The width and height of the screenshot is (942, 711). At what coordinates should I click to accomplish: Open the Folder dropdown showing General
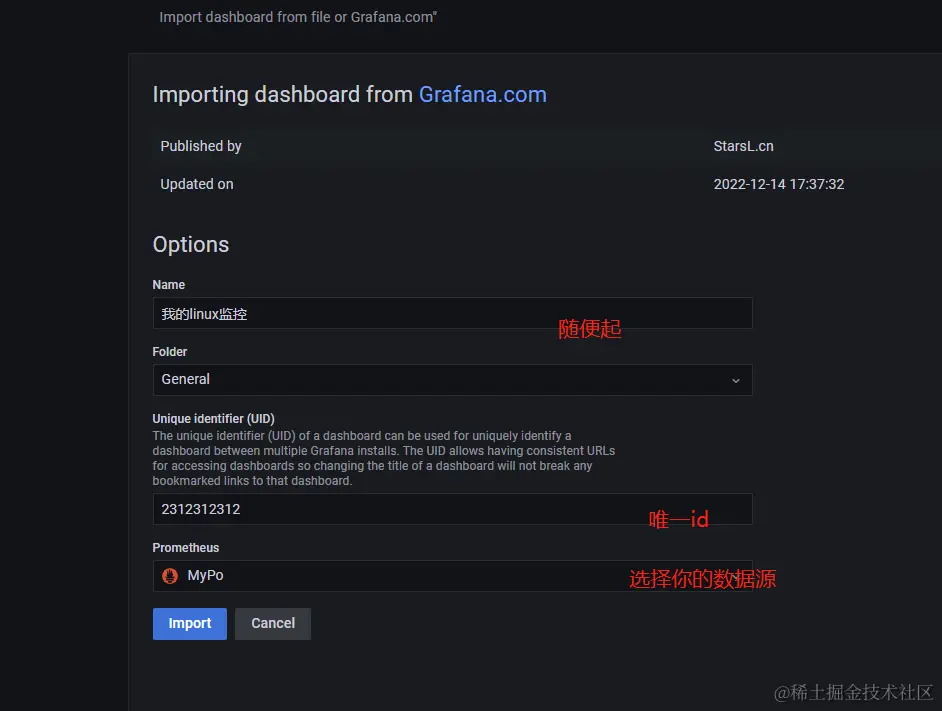[452, 380]
